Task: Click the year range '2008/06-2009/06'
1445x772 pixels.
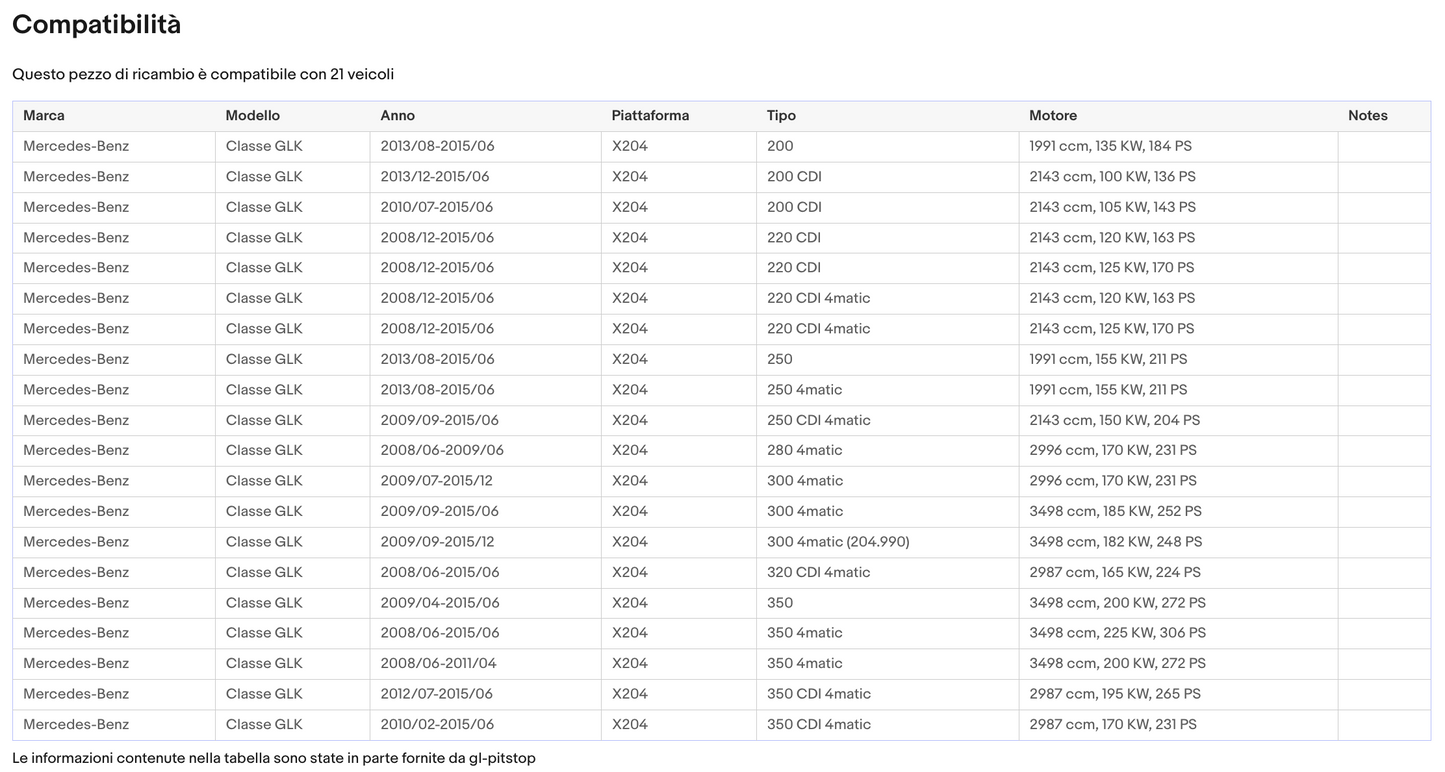Action: (x=442, y=450)
